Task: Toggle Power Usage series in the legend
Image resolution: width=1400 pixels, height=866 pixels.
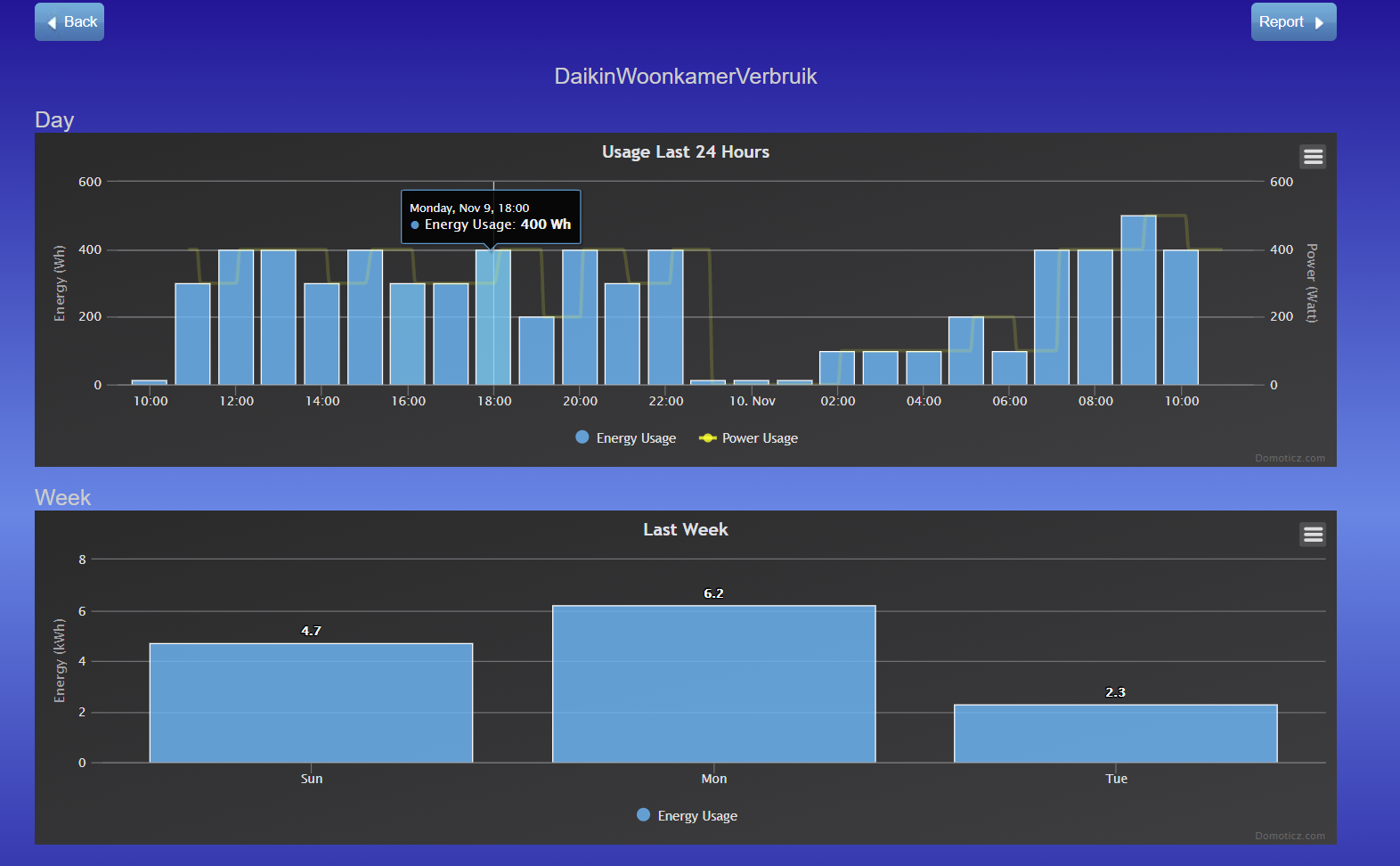Action: tap(749, 437)
